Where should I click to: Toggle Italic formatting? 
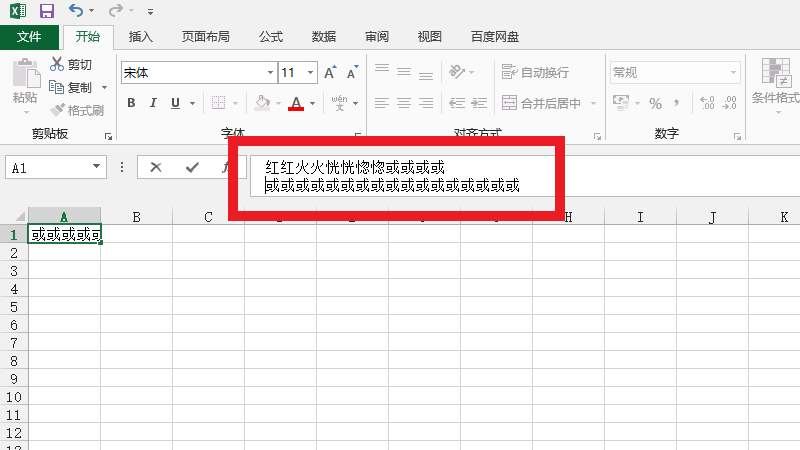[x=154, y=103]
